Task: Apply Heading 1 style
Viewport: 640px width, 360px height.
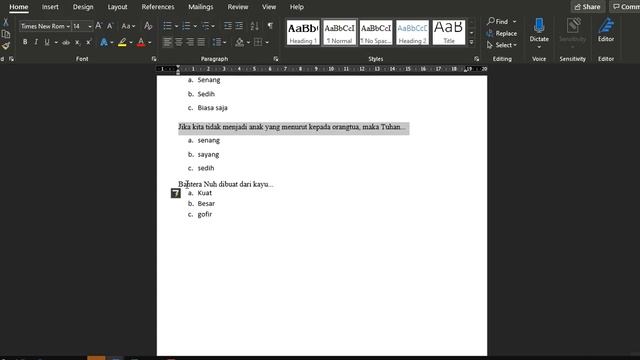Action: click(x=303, y=33)
